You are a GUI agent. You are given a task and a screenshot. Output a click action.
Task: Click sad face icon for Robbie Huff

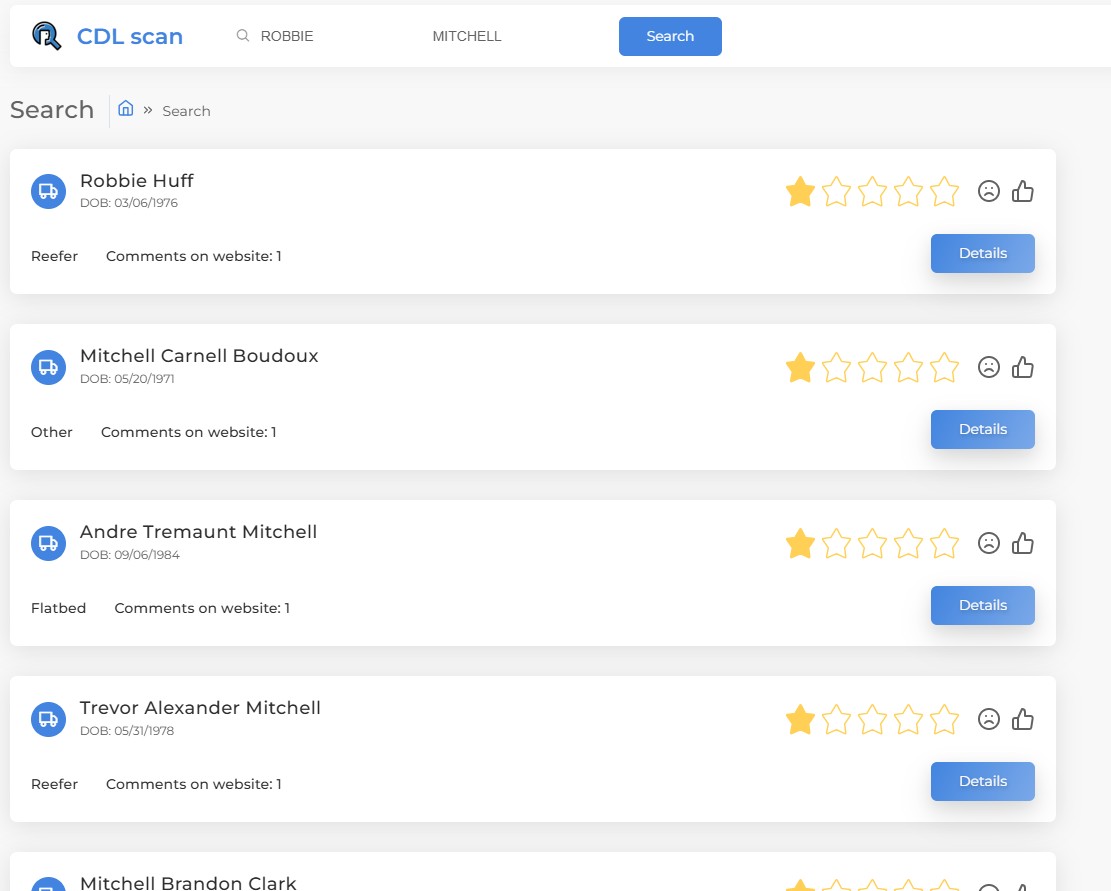pyautogui.click(x=989, y=191)
